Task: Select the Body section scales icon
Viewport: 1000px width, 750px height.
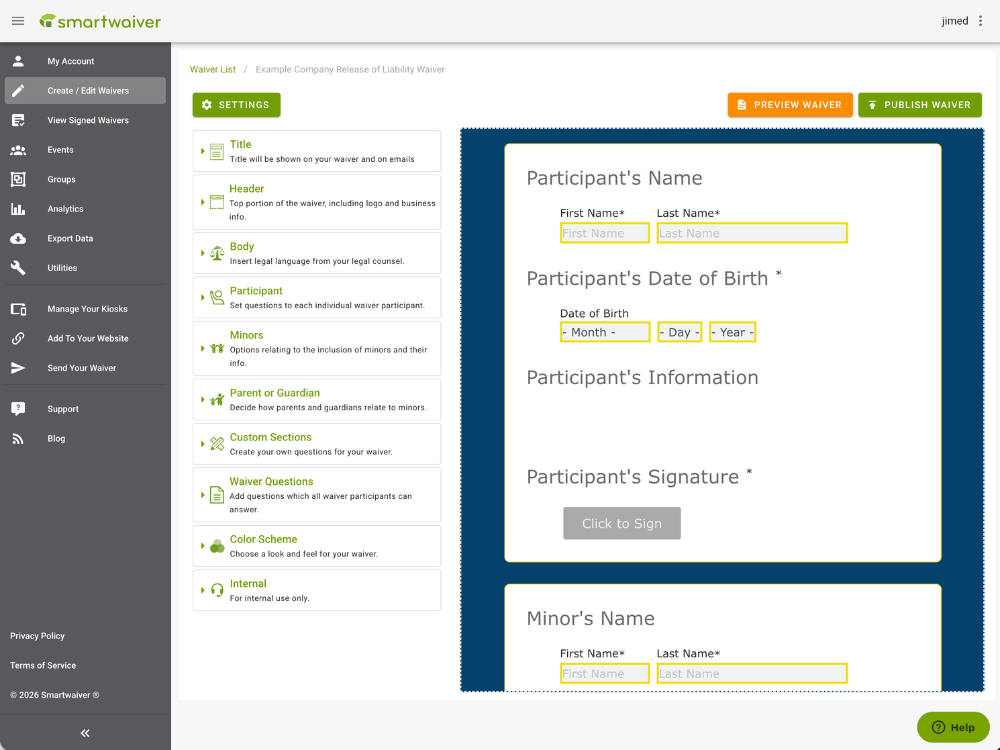Action: [x=215, y=252]
